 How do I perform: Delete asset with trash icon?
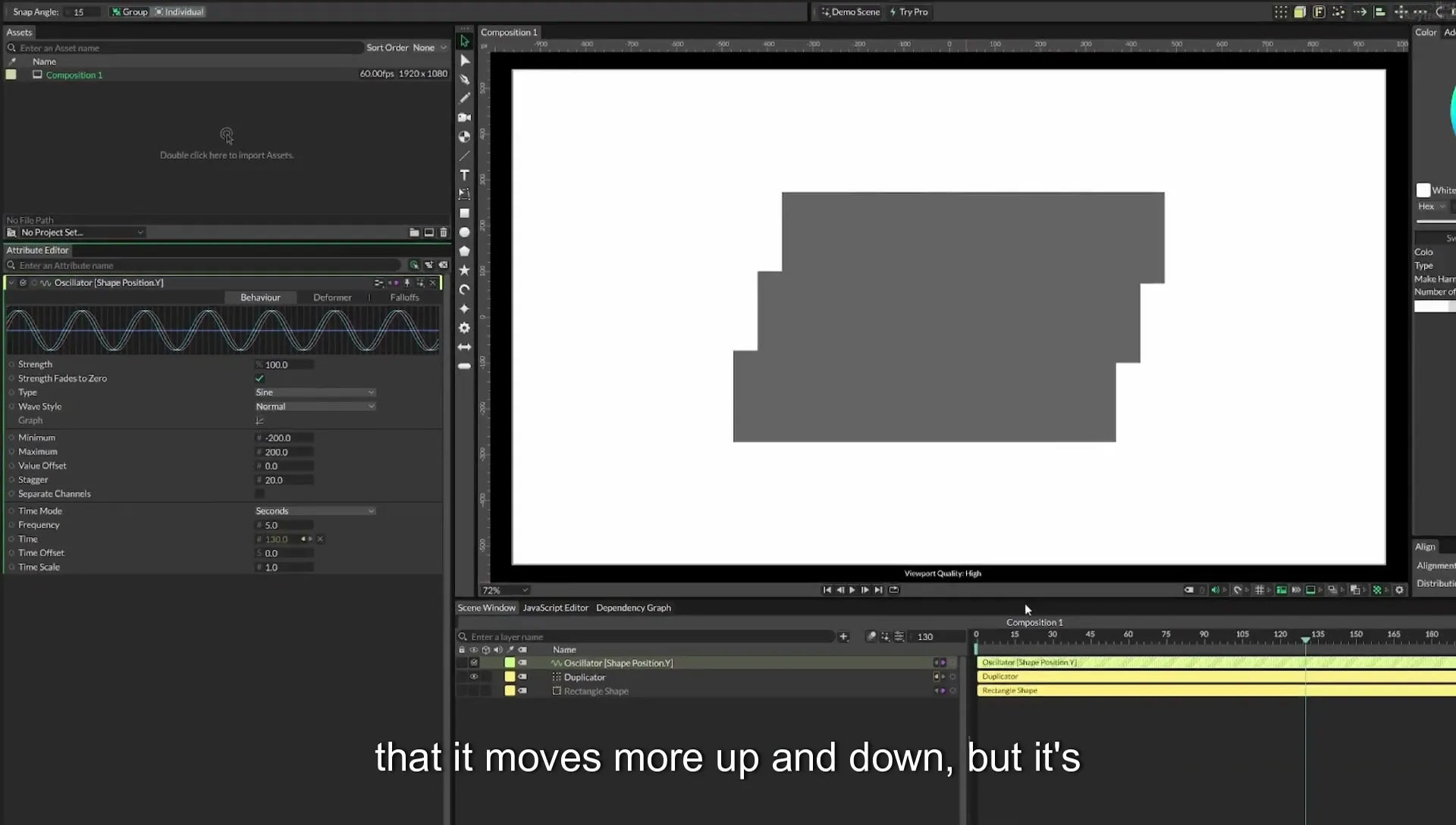pyautogui.click(x=444, y=233)
